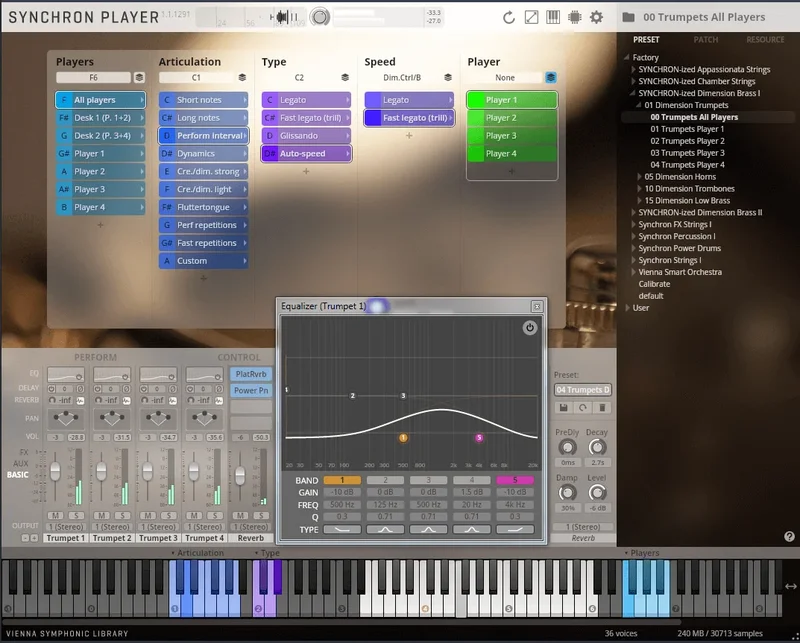Click the layers icon beside Speed Dim.Ctrl/B
Viewport: 800px width, 643px height.
pos(448,78)
